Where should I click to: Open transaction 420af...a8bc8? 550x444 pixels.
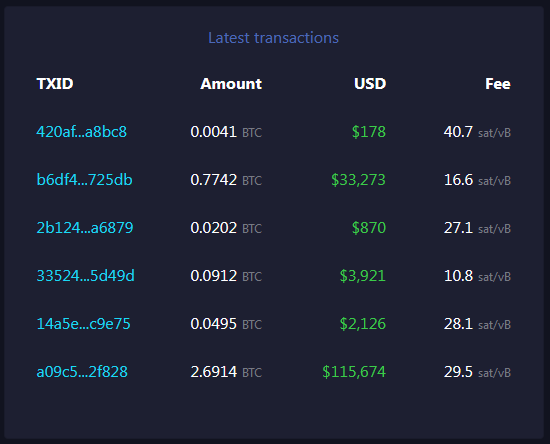point(81,132)
